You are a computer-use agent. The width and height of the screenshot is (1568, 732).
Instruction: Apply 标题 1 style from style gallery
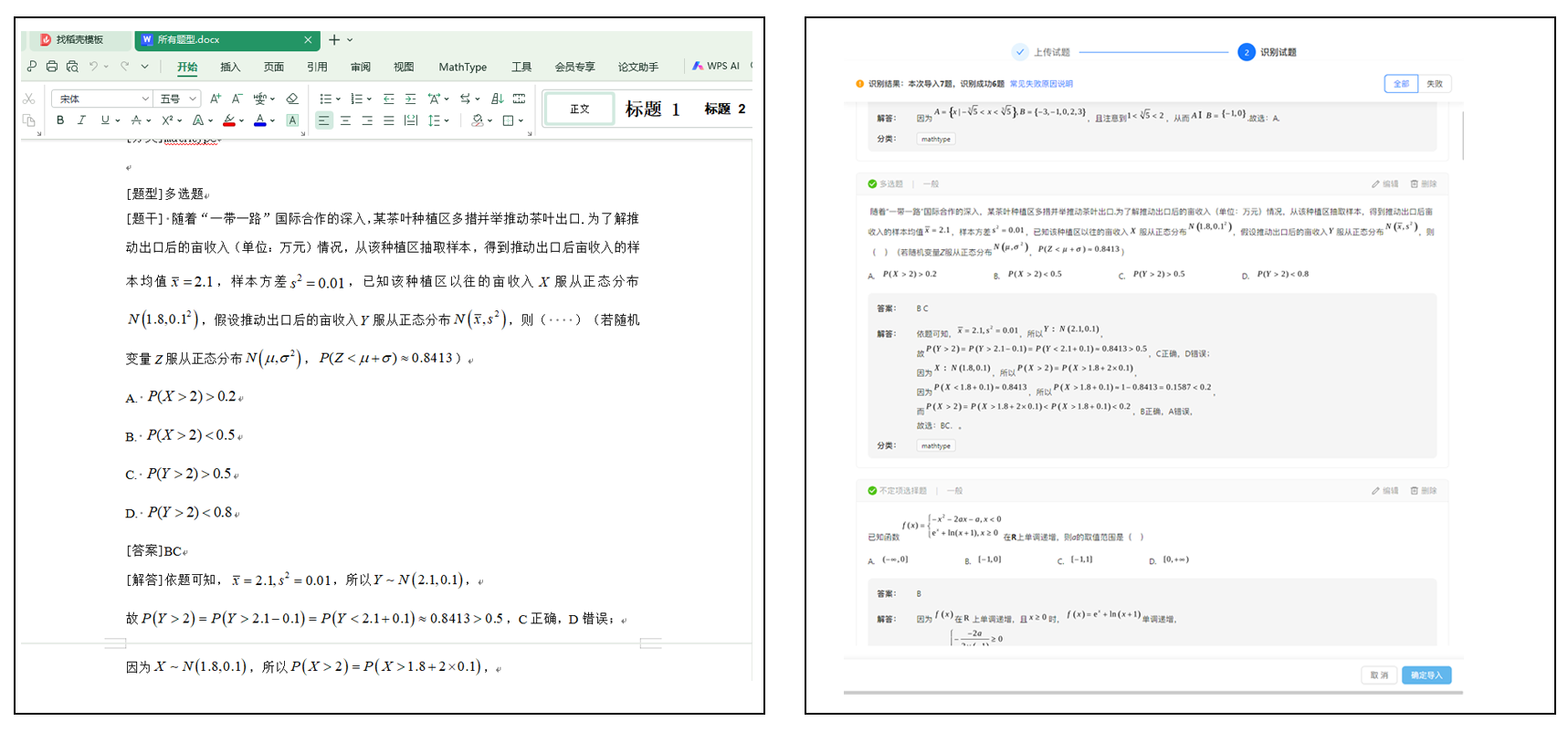coord(652,109)
